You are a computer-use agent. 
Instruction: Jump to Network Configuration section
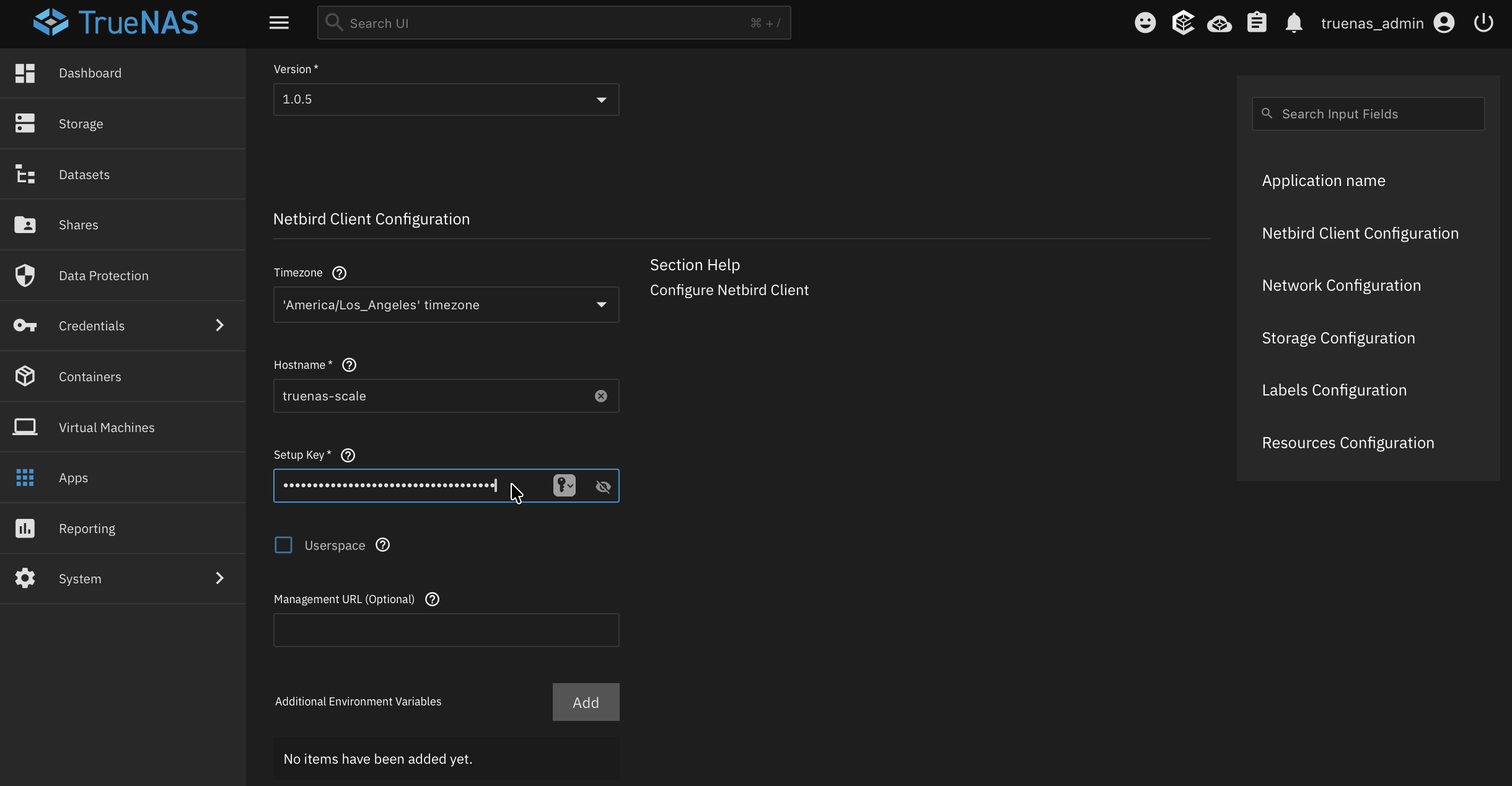[x=1342, y=285]
